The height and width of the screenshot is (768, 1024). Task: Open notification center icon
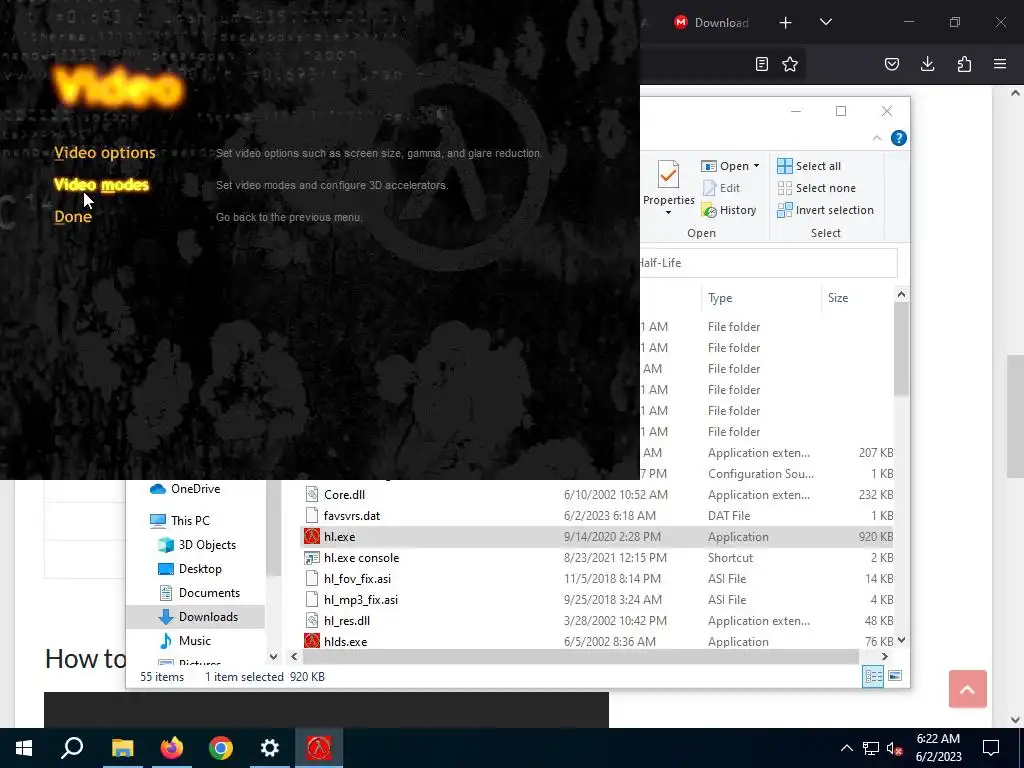coord(991,748)
